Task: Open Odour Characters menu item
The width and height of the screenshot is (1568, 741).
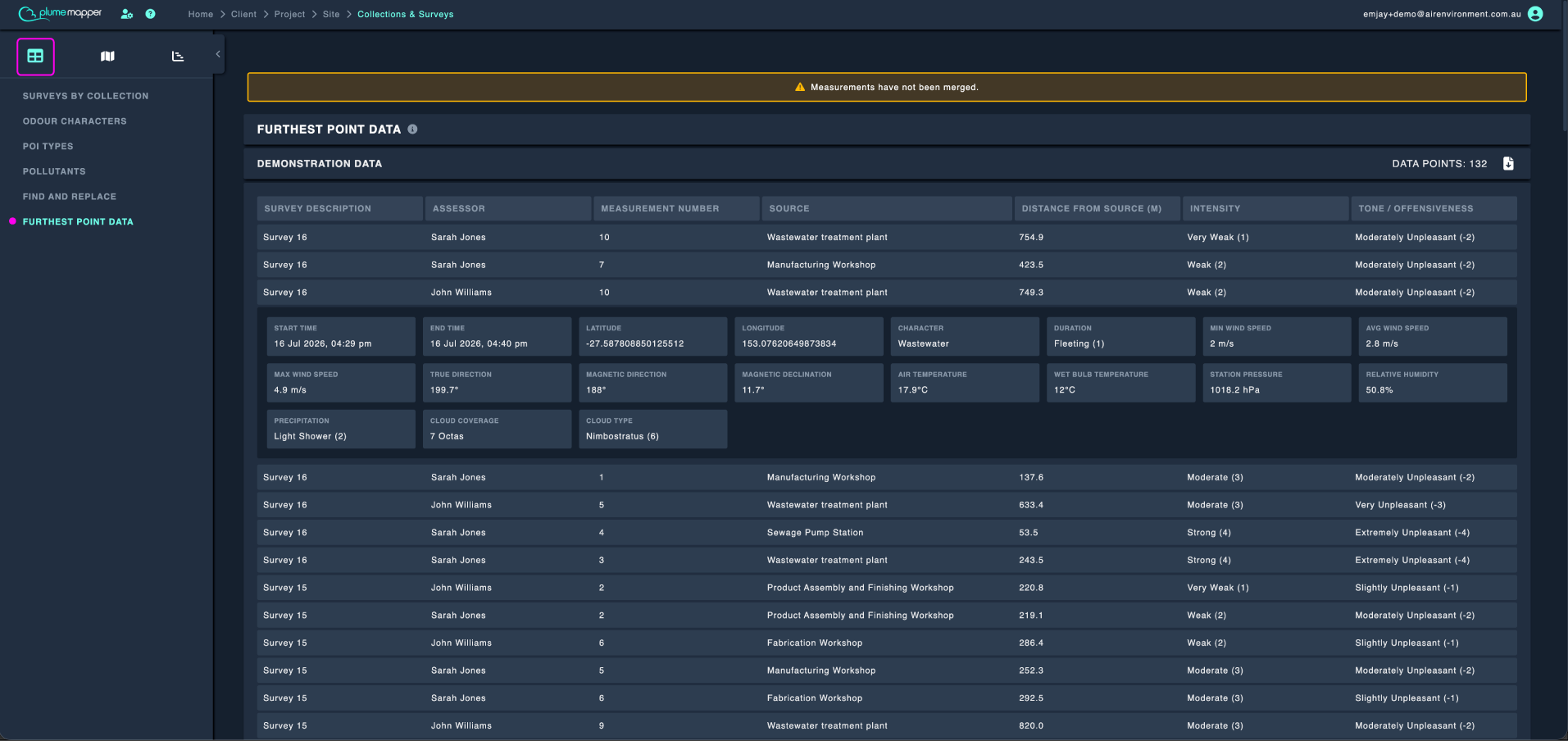Action: (75, 121)
